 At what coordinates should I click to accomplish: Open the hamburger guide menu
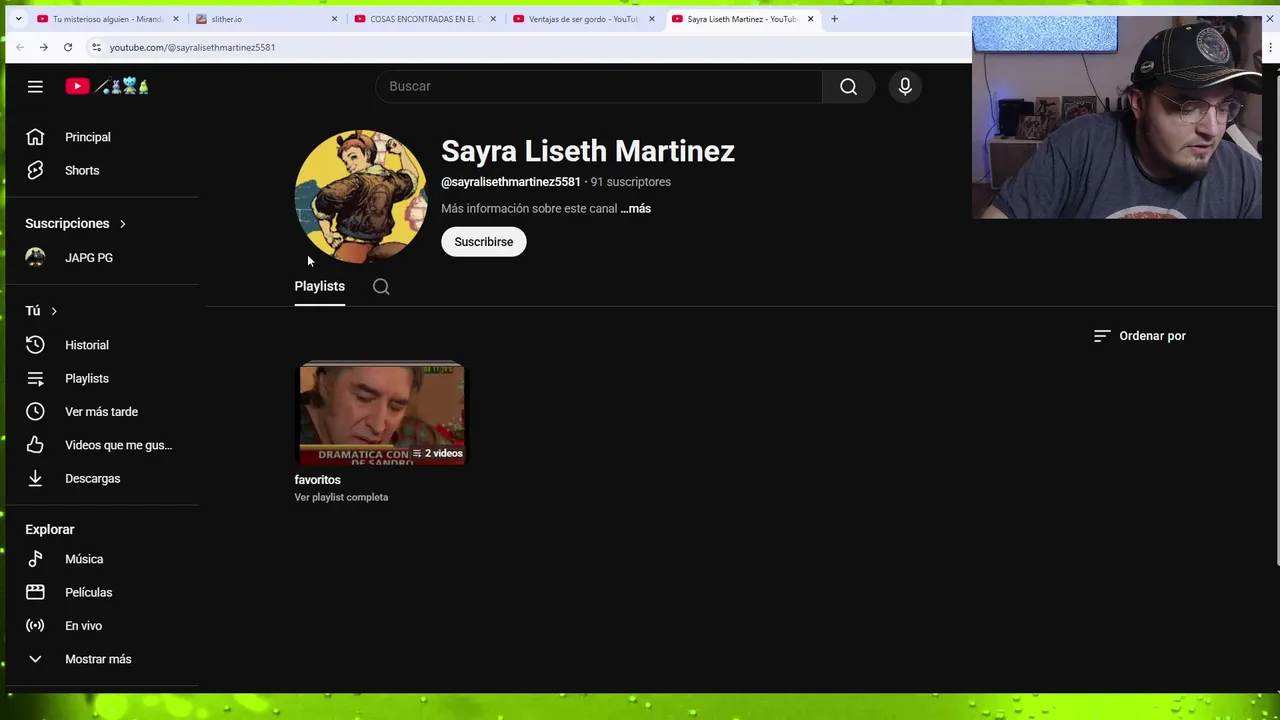tap(35, 87)
